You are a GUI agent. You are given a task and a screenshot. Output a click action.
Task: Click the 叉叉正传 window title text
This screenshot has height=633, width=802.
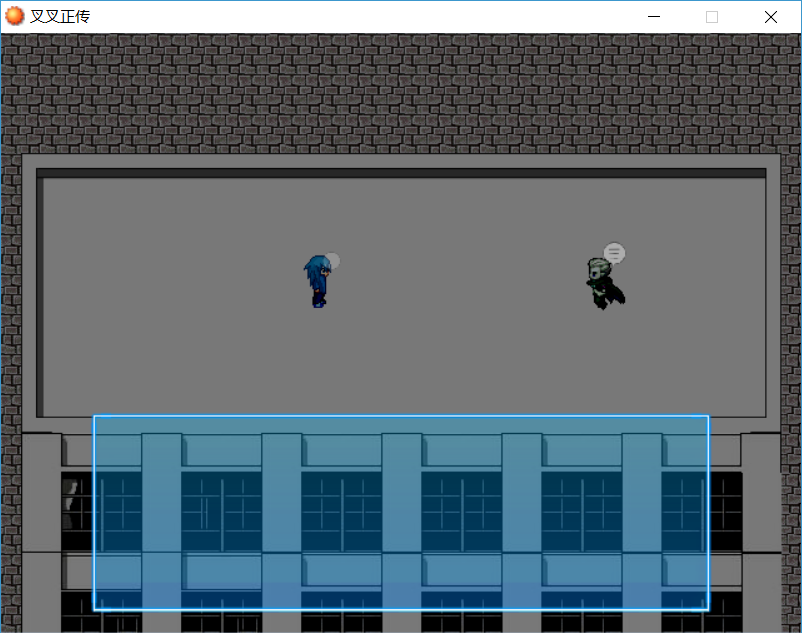(x=60, y=16)
